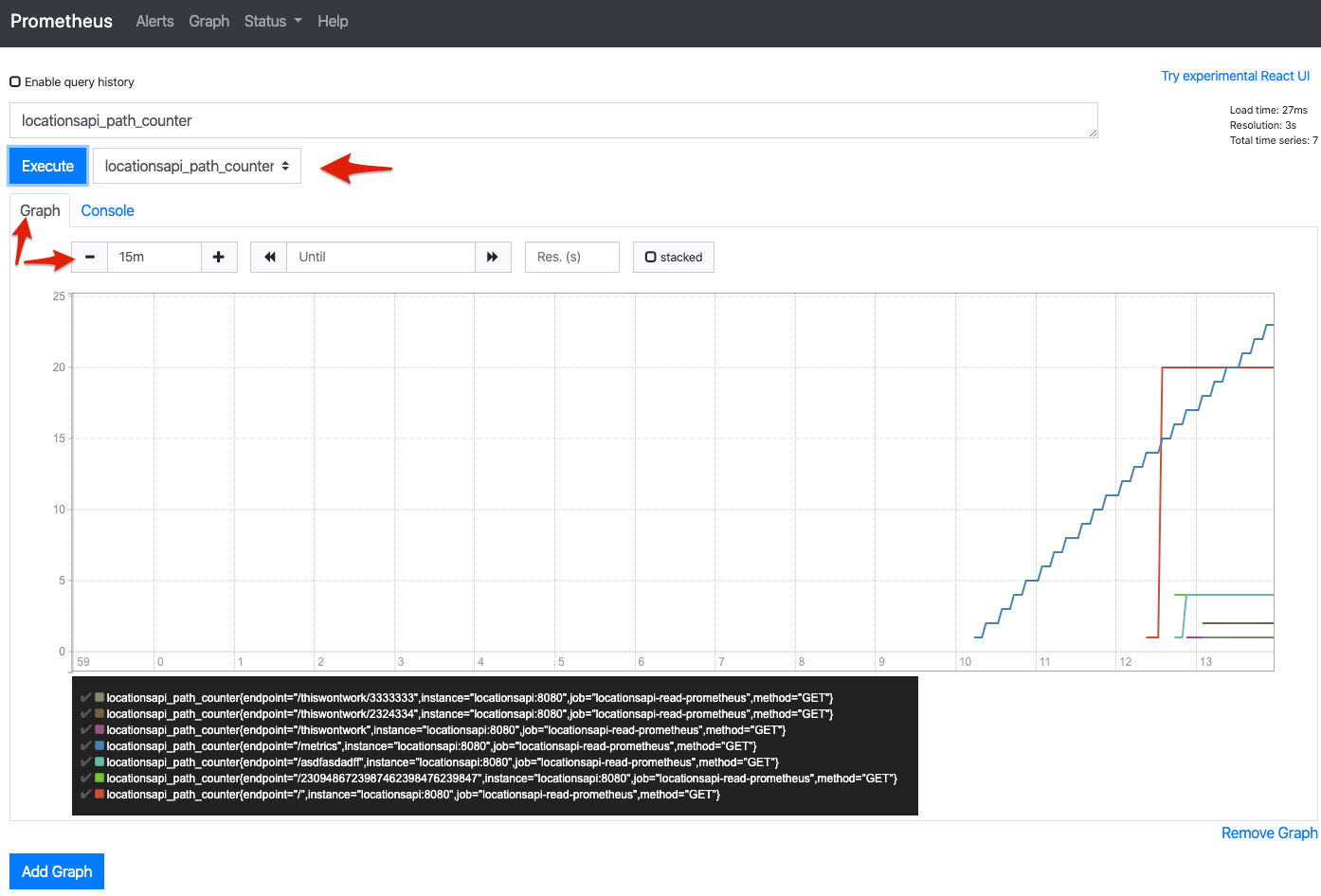Open the locationsapi_path_counter metric selector

point(196,165)
